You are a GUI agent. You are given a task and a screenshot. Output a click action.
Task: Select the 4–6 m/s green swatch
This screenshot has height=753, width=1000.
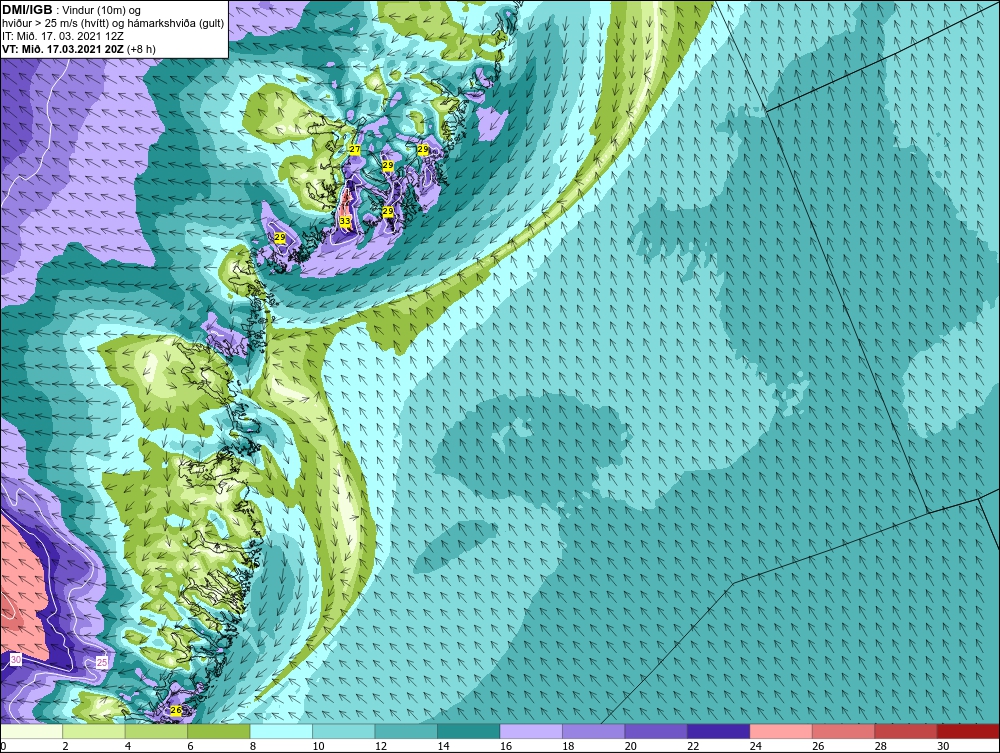(x=156, y=731)
